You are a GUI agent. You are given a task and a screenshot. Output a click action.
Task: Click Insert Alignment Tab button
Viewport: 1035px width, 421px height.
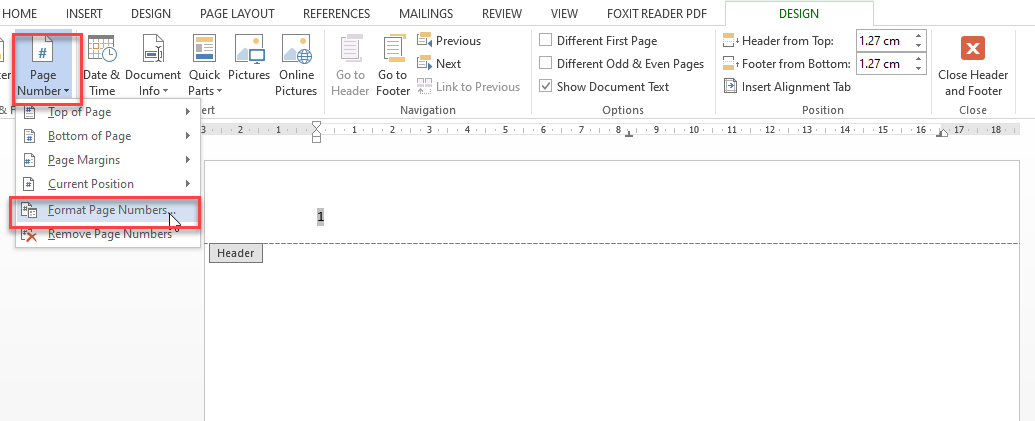point(786,87)
